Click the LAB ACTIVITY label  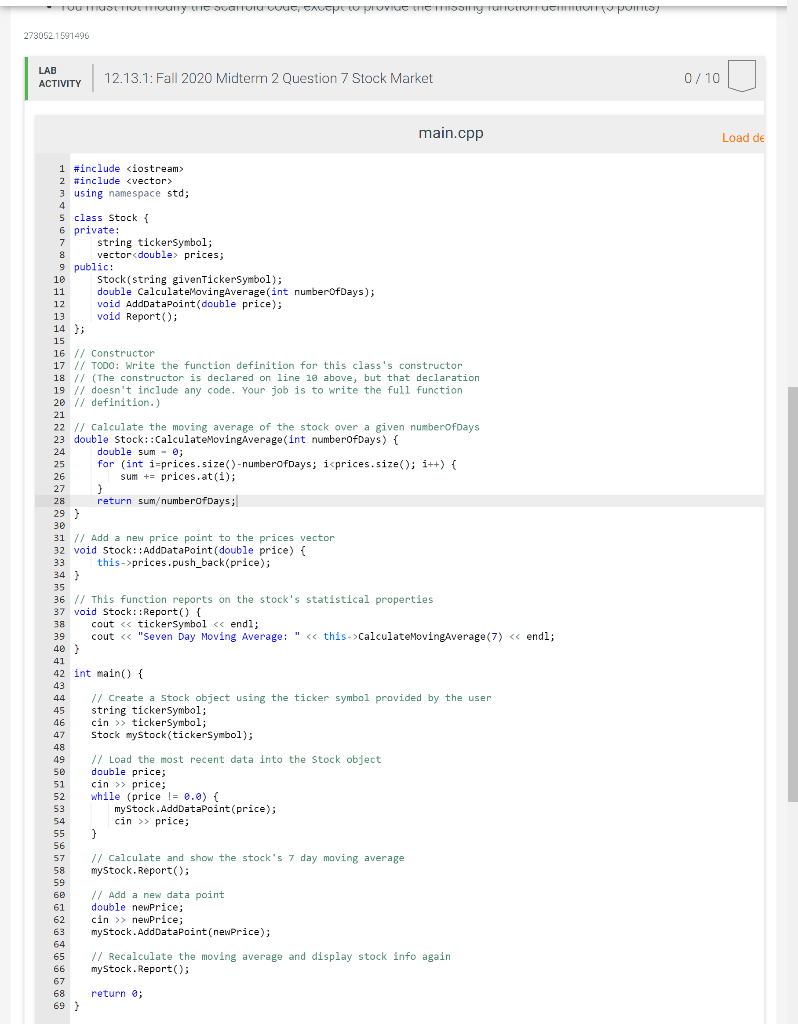59,77
